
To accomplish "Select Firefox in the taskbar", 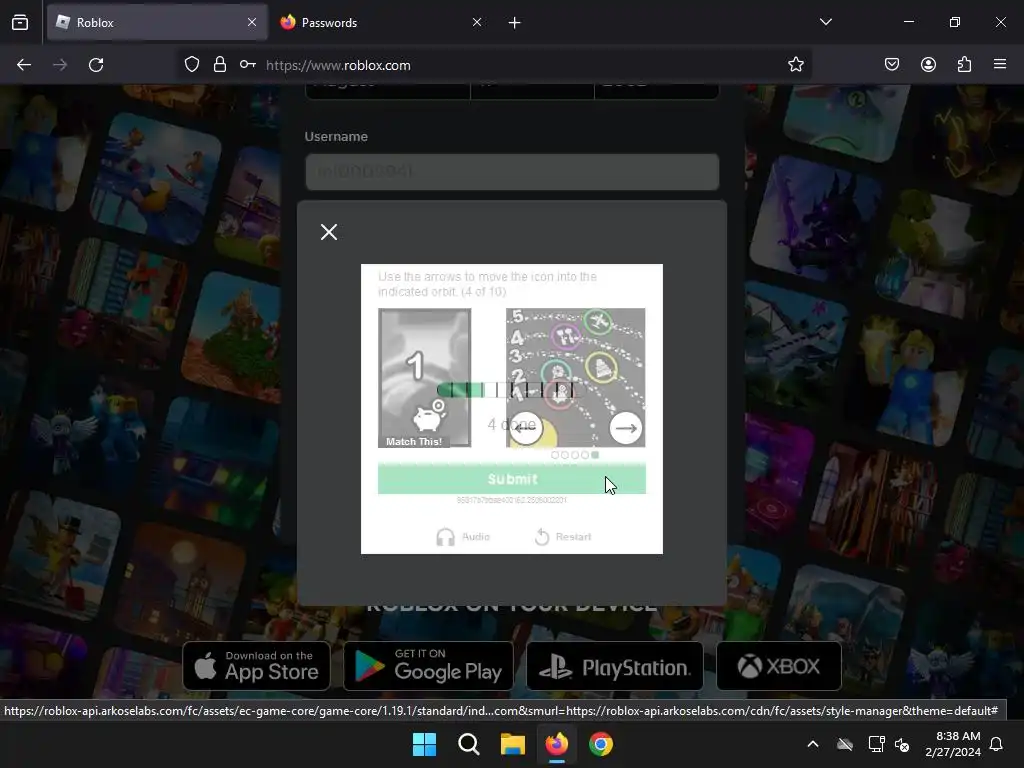I will point(556,744).
